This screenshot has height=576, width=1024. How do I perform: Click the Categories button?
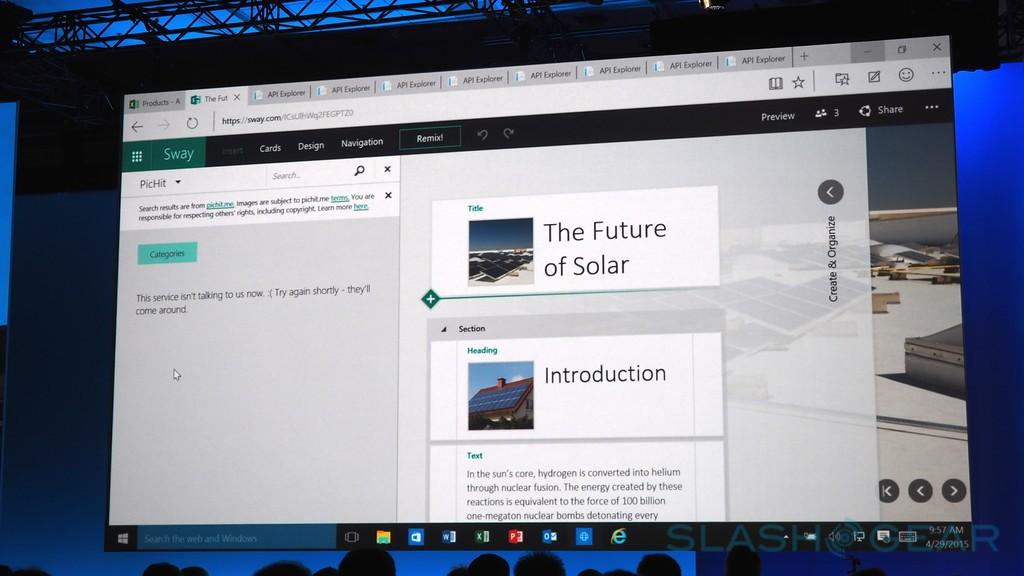coord(167,253)
